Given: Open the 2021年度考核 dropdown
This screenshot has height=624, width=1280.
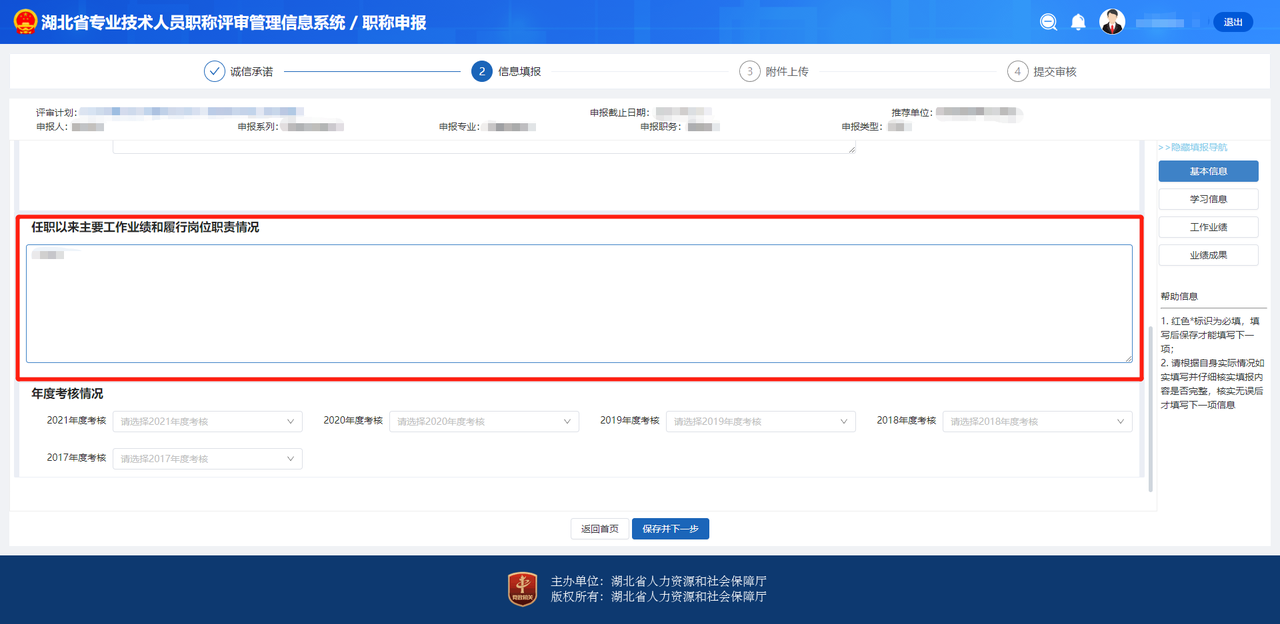Looking at the screenshot, I should coord(207,421).
